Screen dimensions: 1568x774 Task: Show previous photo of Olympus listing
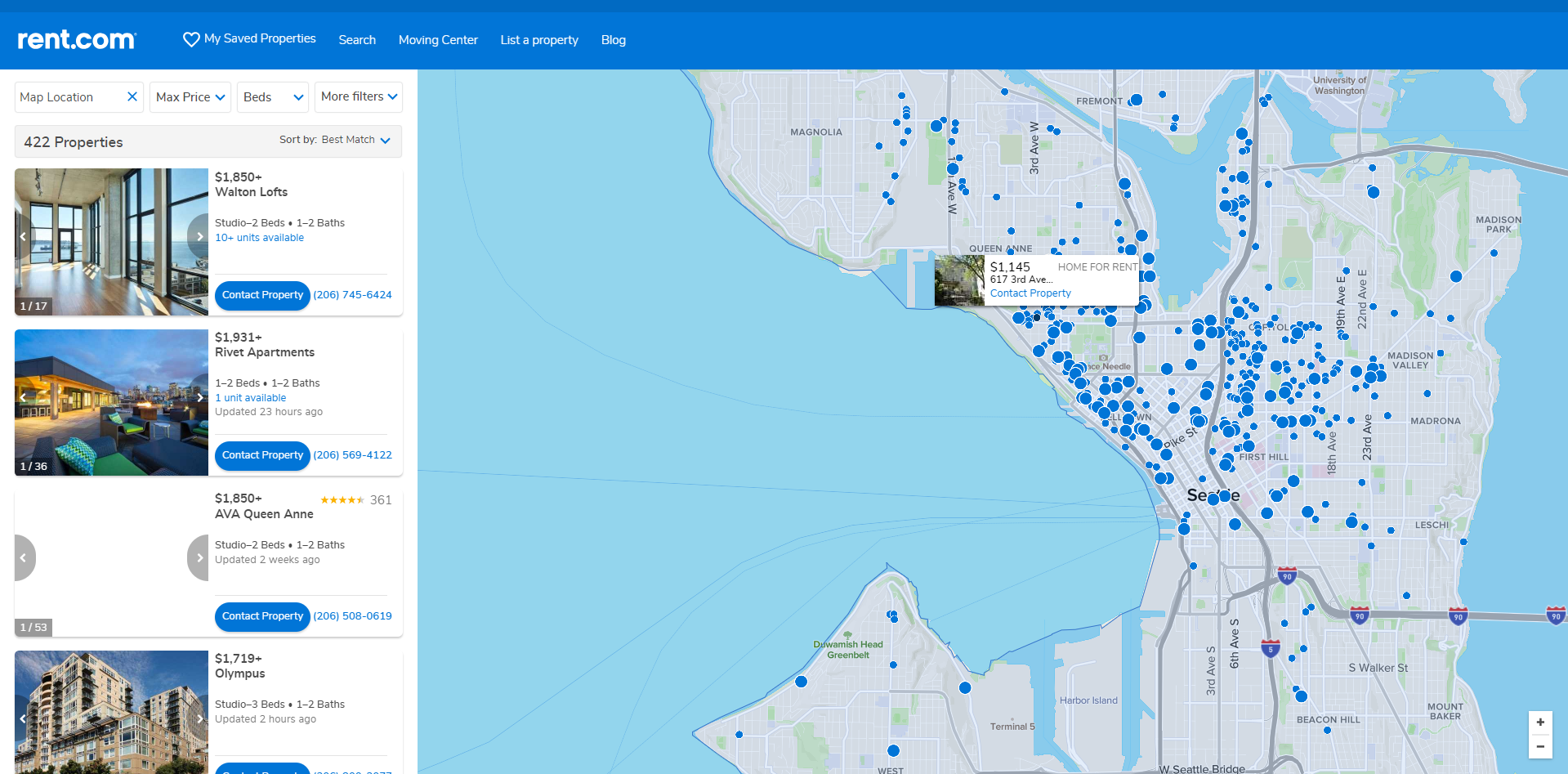tap(23, 719)
